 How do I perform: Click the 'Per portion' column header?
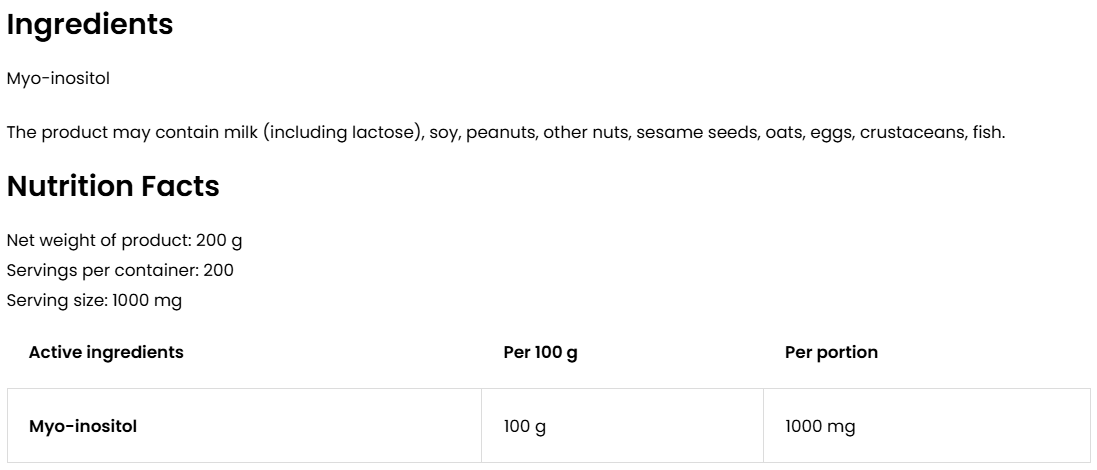[x=831, y=352]
